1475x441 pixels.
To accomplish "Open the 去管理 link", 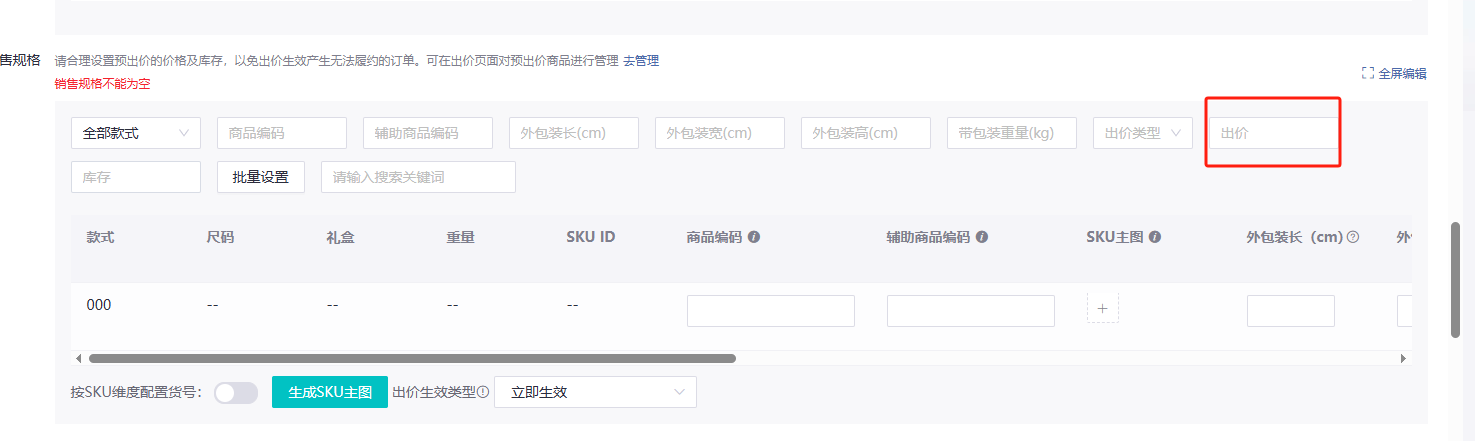I will pos(641,61).
